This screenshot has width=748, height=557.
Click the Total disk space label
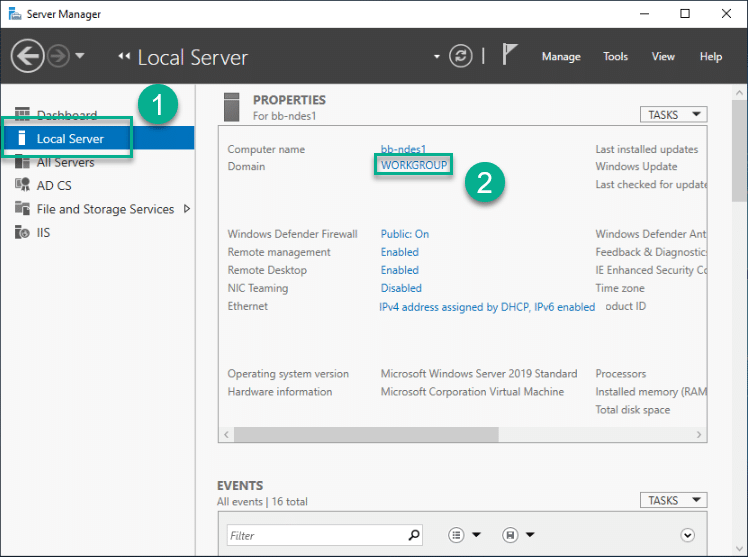(633, 410)
